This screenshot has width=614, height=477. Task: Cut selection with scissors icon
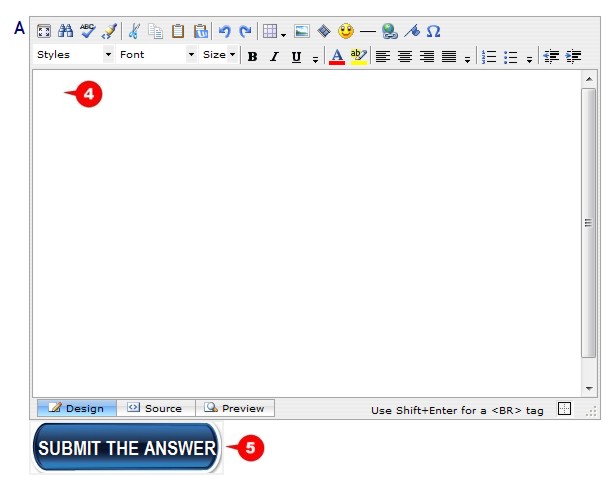coord(134,31)
